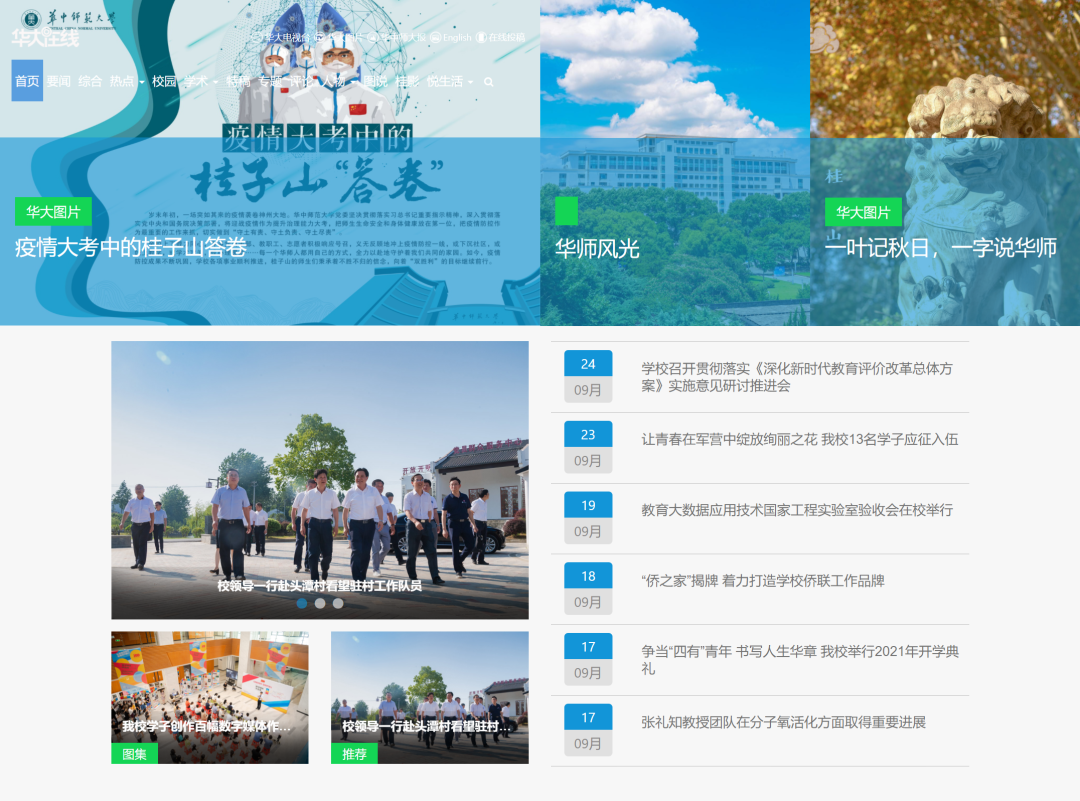The width and height of the screenshot is (1080, 801).
Task: Open news 张礼知教授团队在分子氧活化方面取得重要进展
Action: (x=783, y=722)
